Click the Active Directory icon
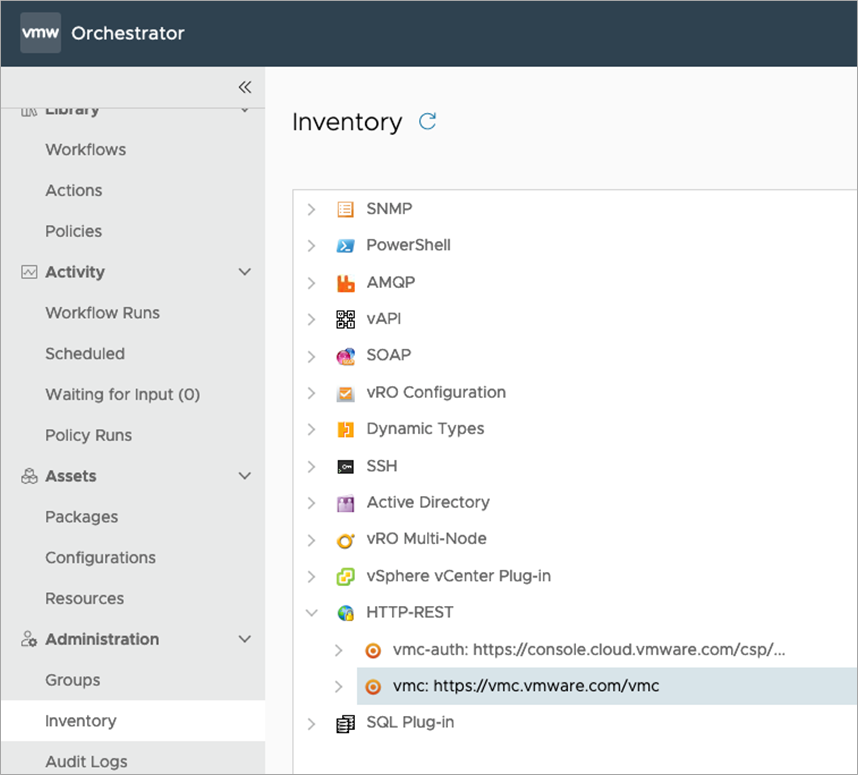Viewport: 858px width, 775px height. click(345, 502)
